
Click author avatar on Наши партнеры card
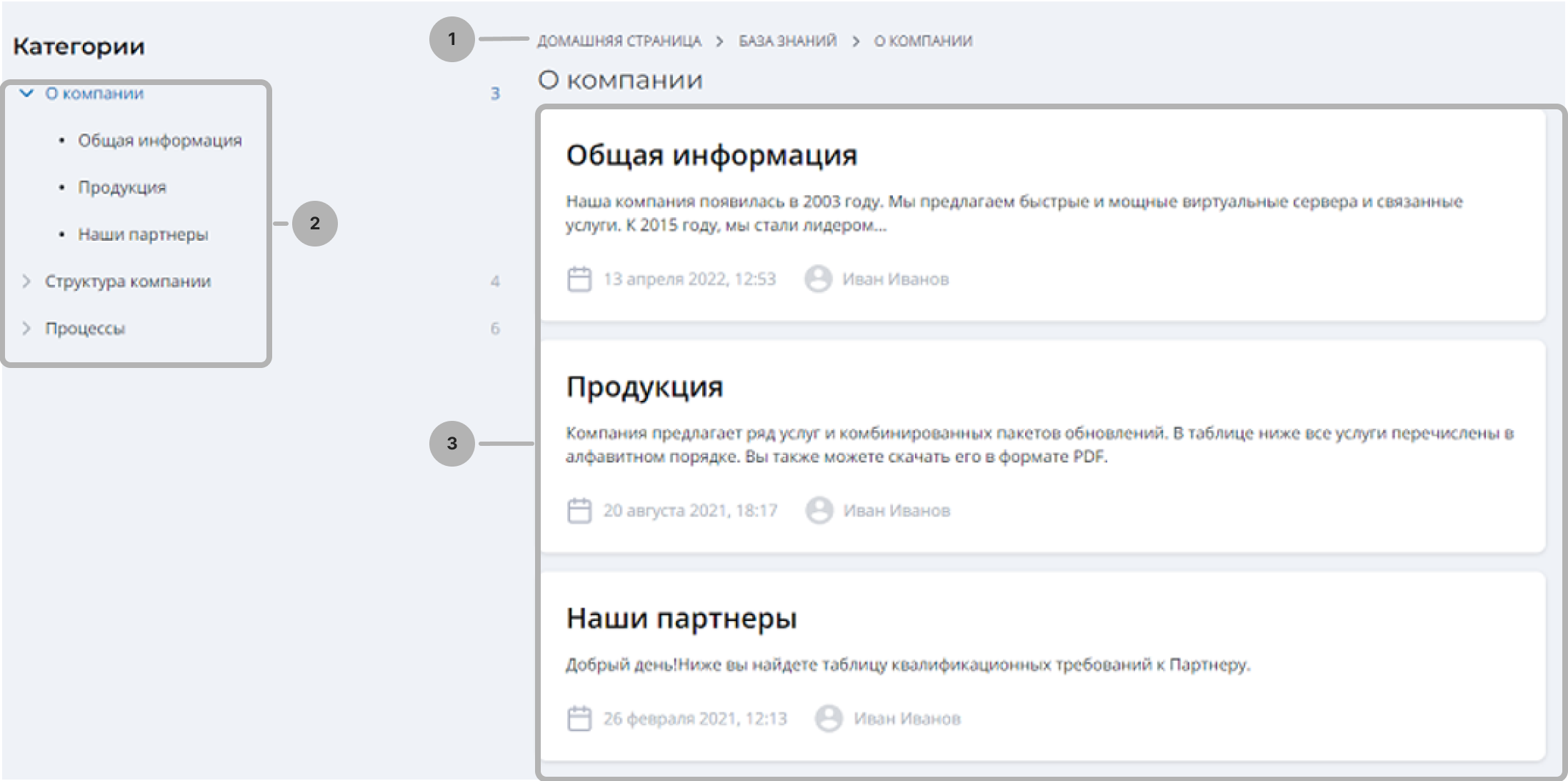pos(829,718)
